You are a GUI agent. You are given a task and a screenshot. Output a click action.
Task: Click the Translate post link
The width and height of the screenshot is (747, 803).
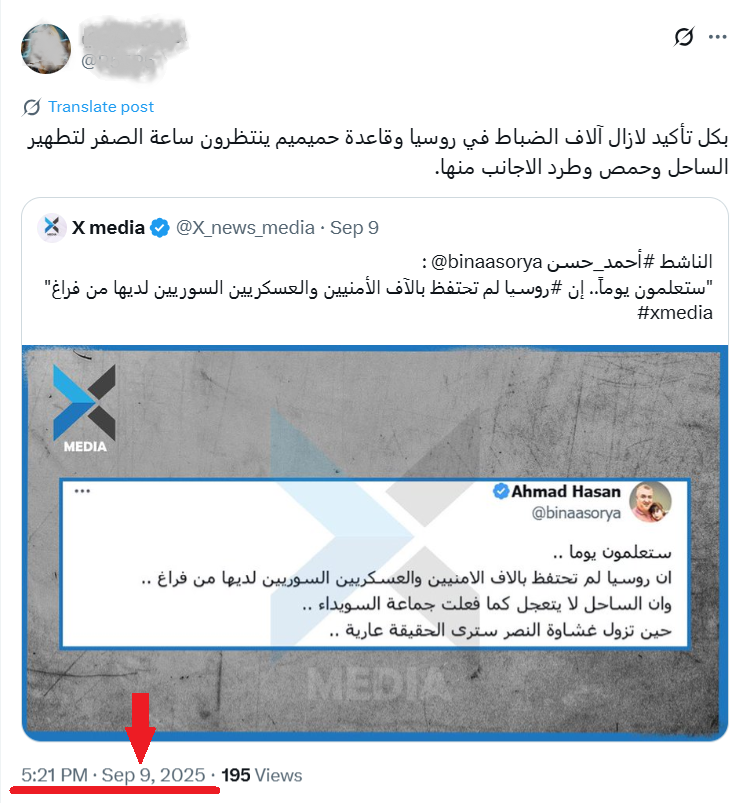click(x=101, y=107)
